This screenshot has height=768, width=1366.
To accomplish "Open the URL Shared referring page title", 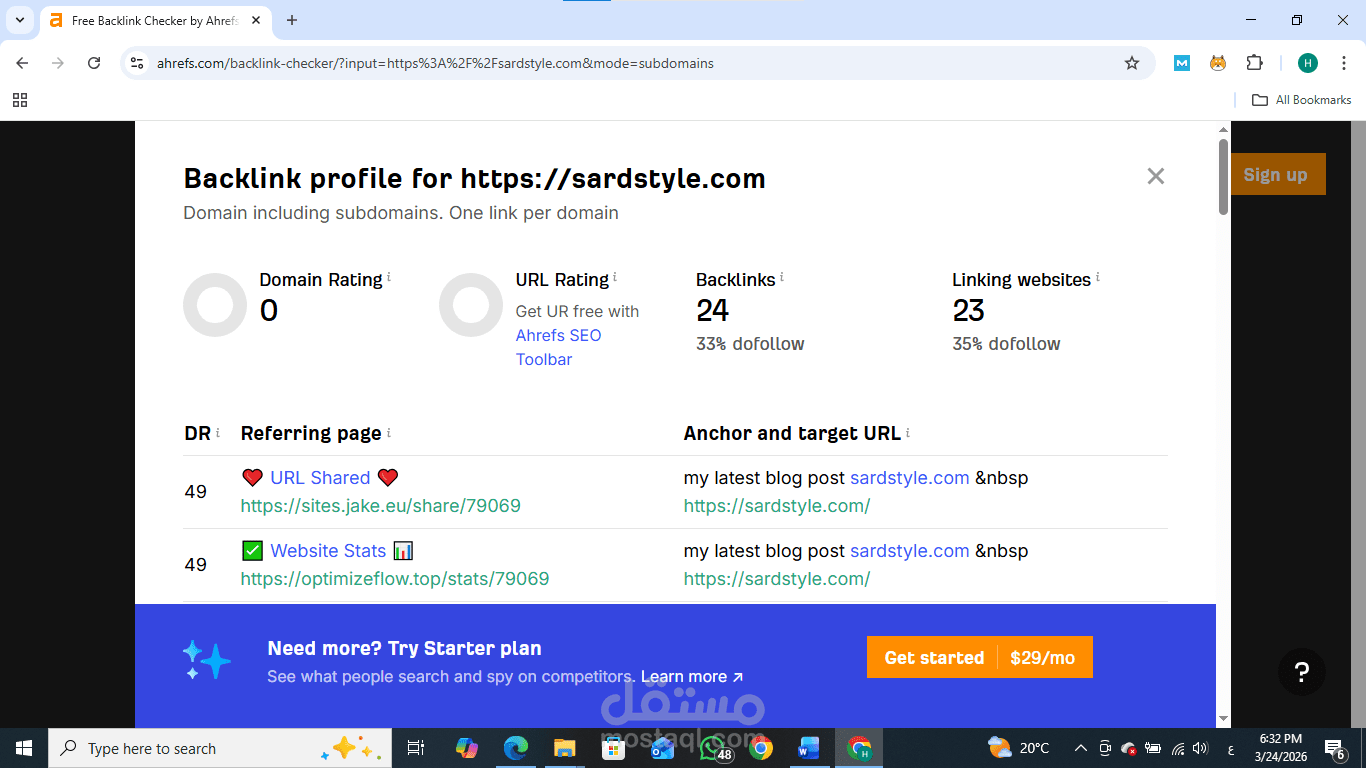I will pyautogui.click(x=320, y=478).
